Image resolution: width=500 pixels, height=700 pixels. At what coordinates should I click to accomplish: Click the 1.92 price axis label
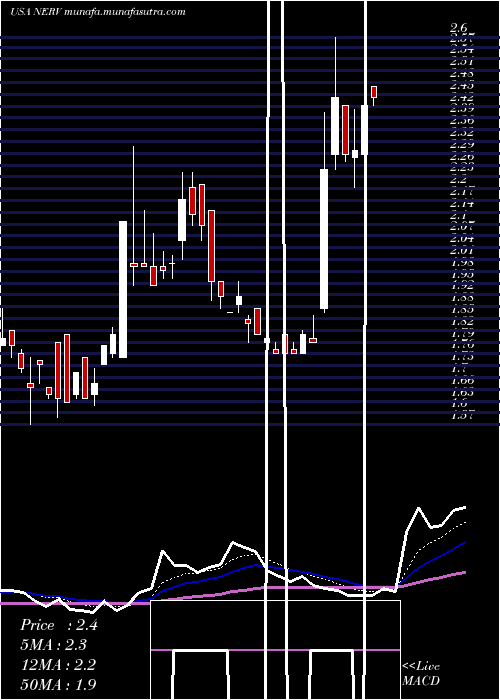pos(462,286)
